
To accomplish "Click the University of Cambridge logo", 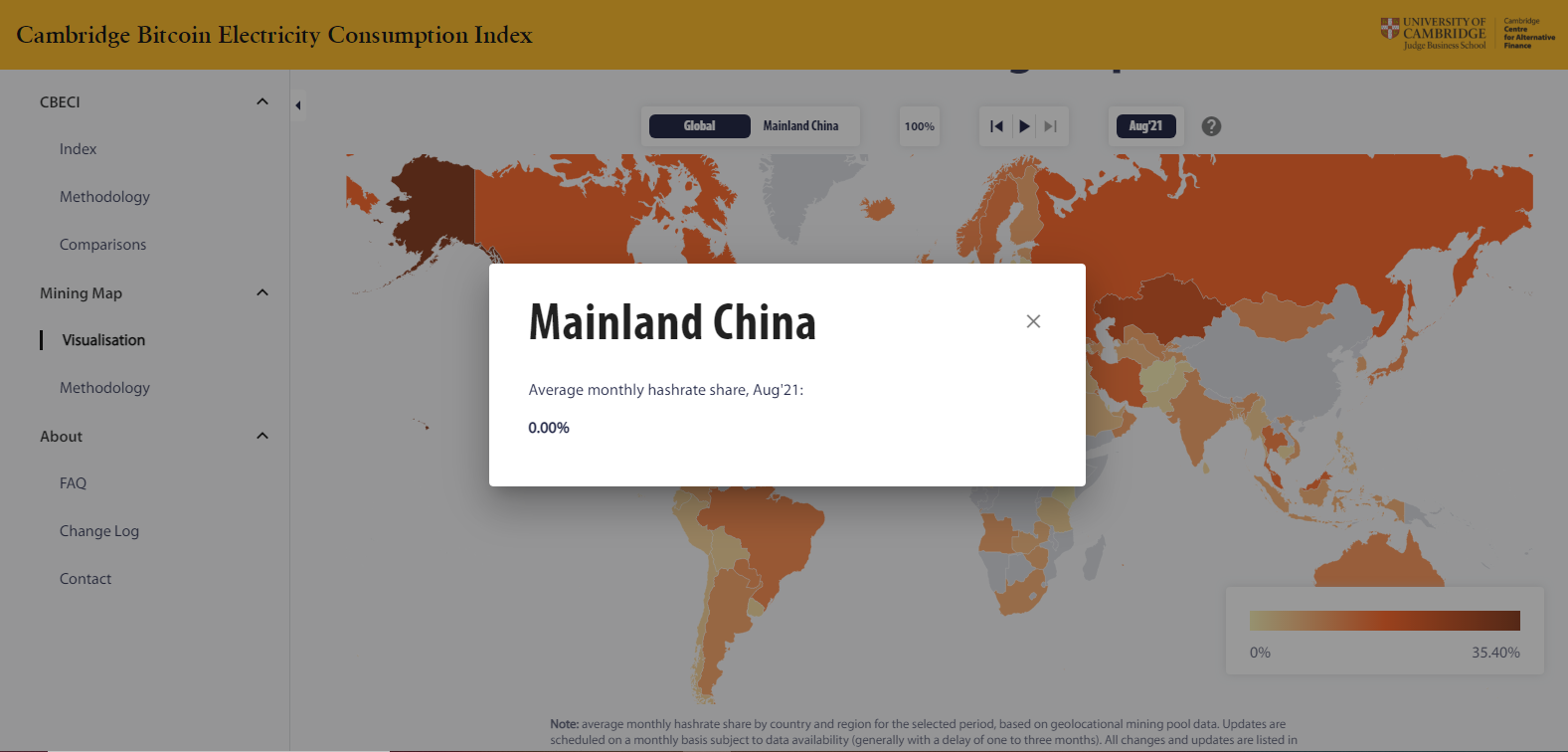I will click(1433, 34).
